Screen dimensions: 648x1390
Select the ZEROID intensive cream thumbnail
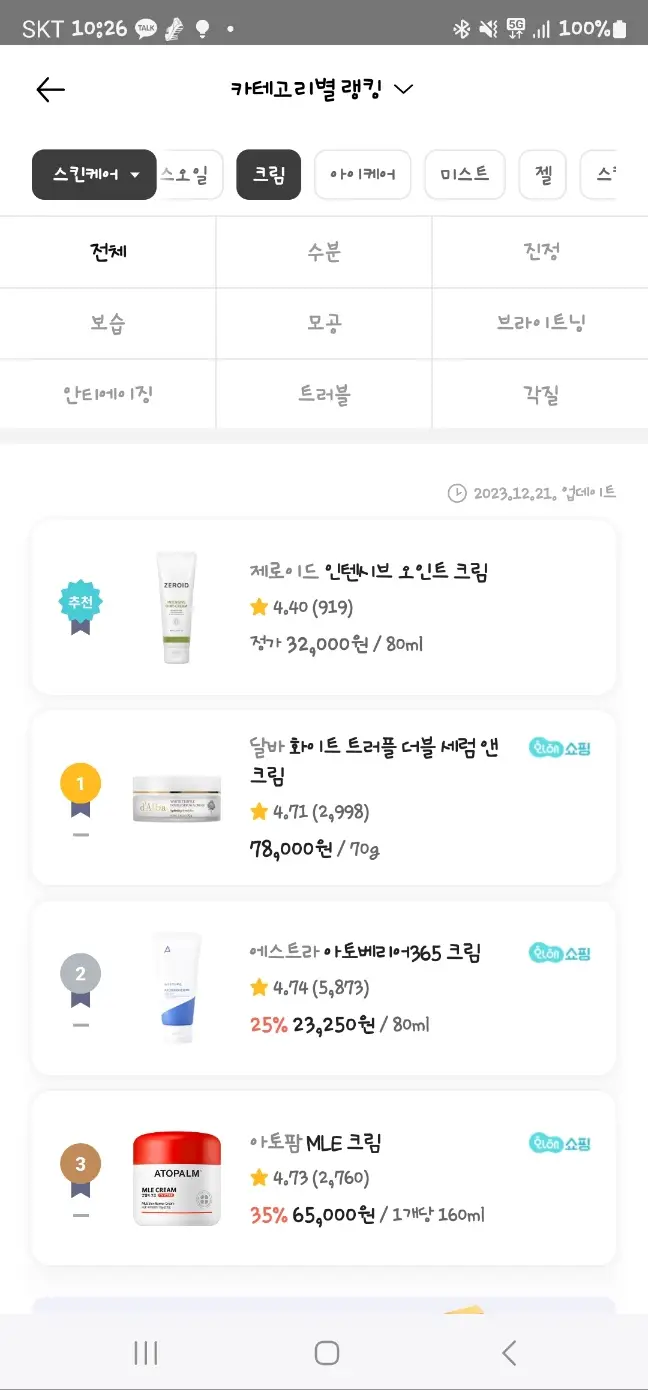(177, 605)
